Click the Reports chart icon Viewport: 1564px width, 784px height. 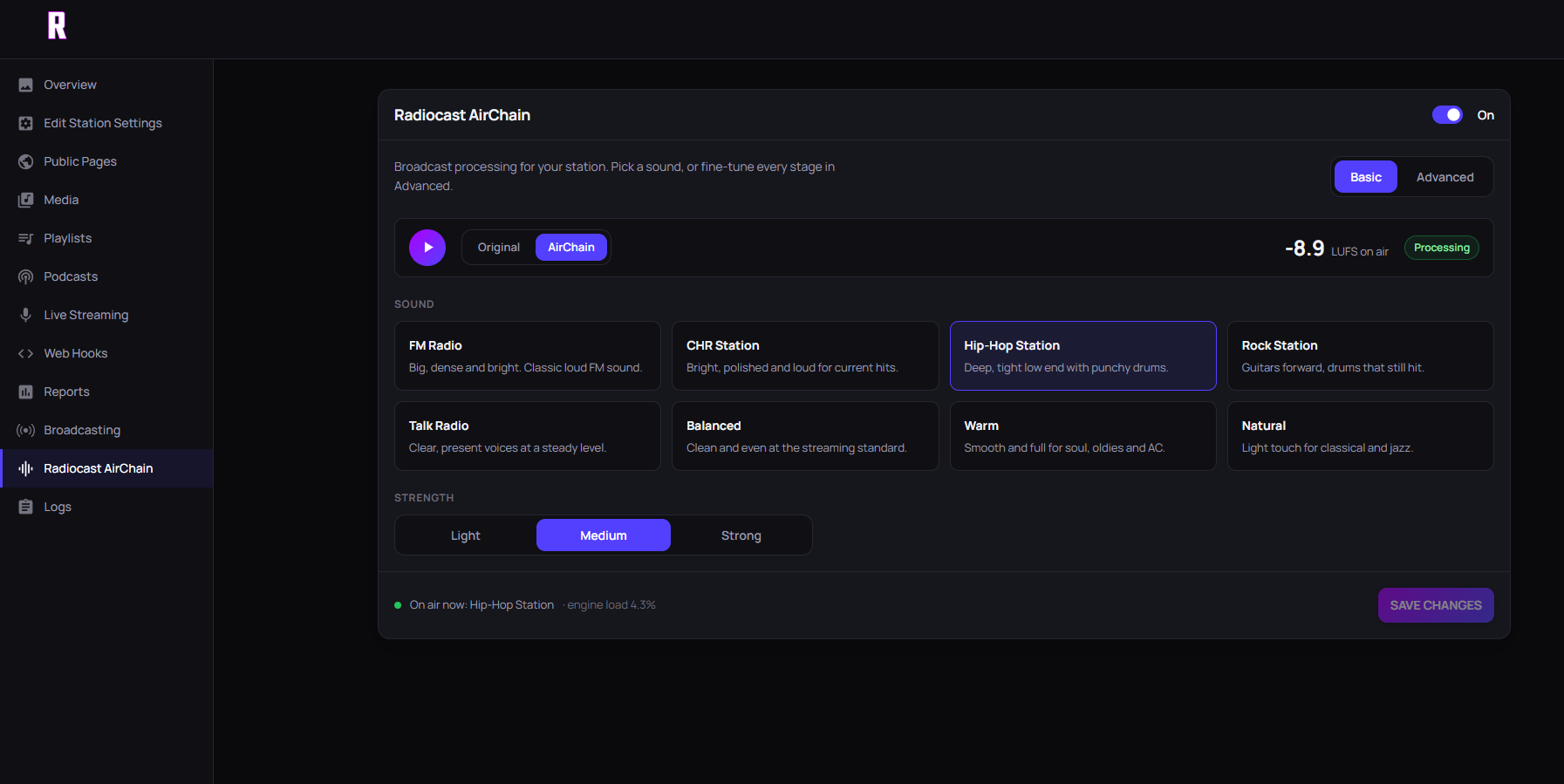point(26,392)
